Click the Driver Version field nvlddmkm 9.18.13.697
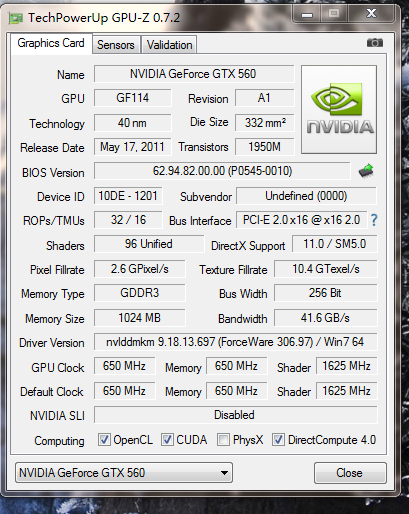 (x=236, y=342)
